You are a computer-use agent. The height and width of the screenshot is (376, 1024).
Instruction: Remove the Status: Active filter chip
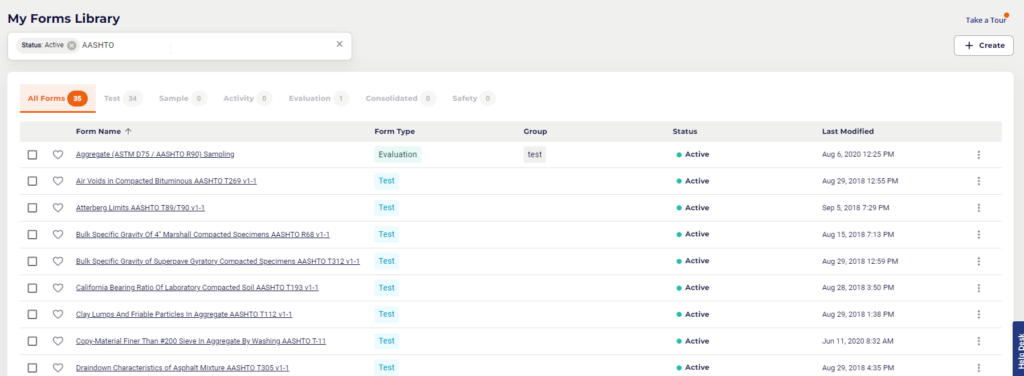pyautogui.click(x=72, y=46)
